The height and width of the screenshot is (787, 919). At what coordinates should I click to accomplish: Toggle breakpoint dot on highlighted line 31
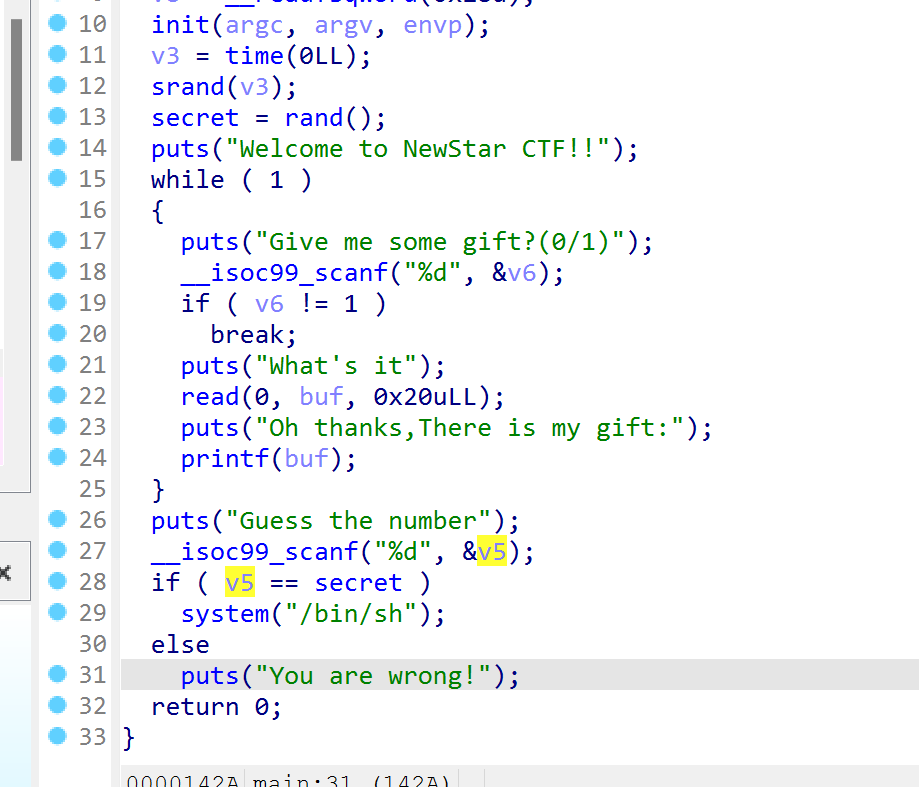tap(59, 675)
